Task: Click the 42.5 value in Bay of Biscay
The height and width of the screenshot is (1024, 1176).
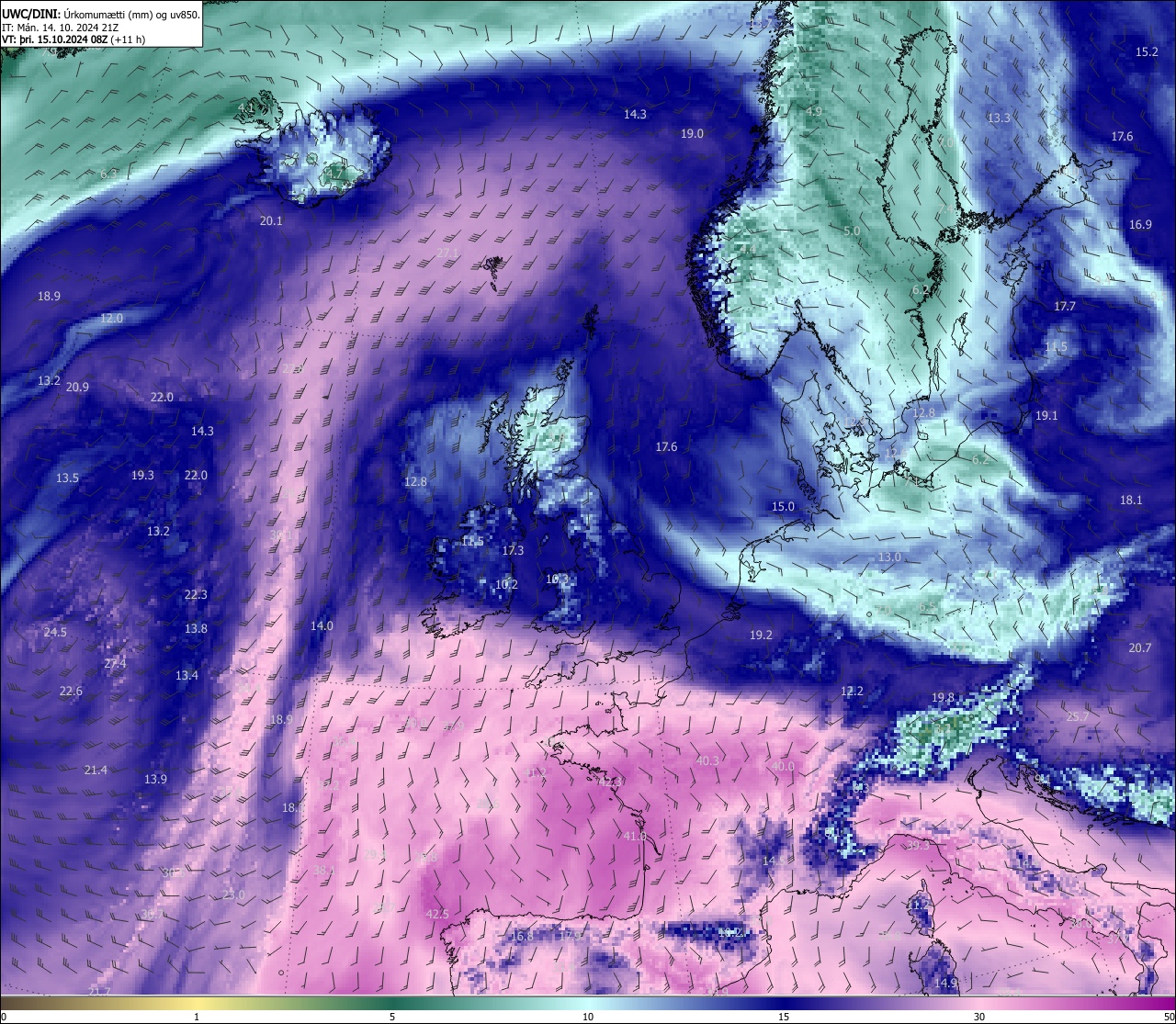Action: click(x=437, y=915)
